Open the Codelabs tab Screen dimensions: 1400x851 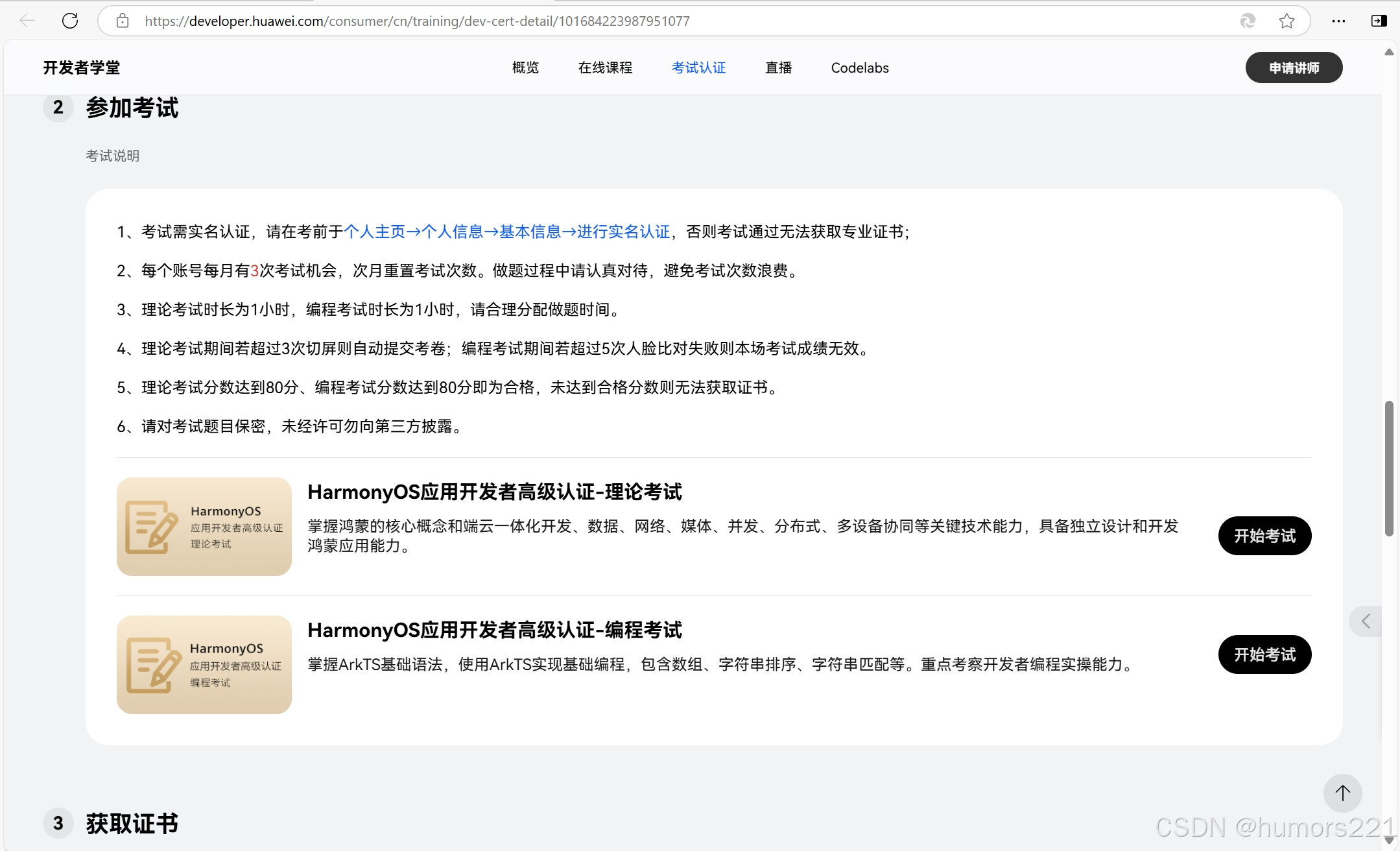pyautogui.click(x=859, y=67)
